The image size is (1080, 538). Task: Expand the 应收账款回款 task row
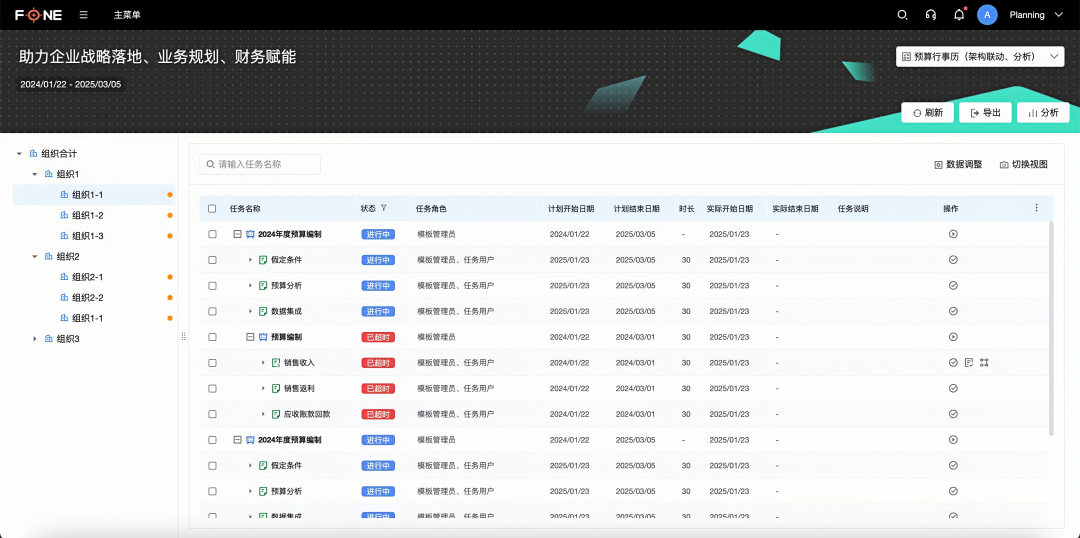[263, 414]
